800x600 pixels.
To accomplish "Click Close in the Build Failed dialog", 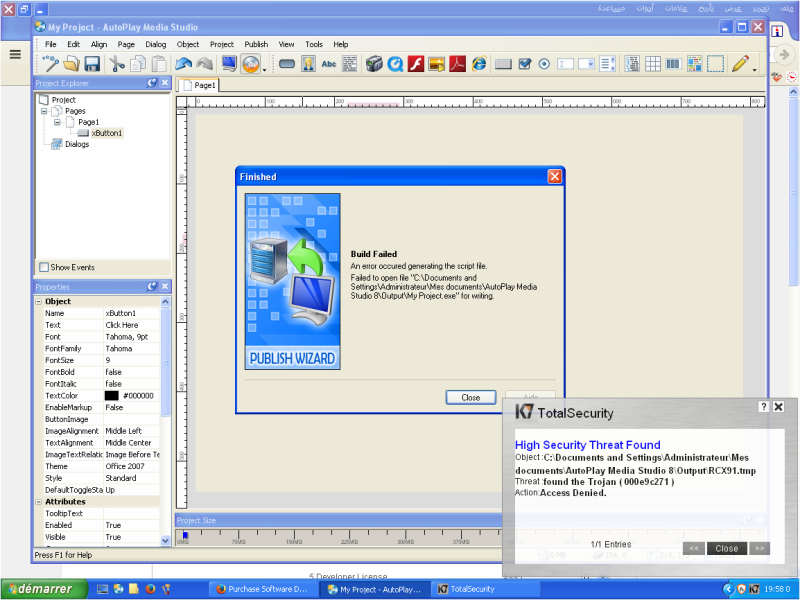I will click(x=470, y=397).
